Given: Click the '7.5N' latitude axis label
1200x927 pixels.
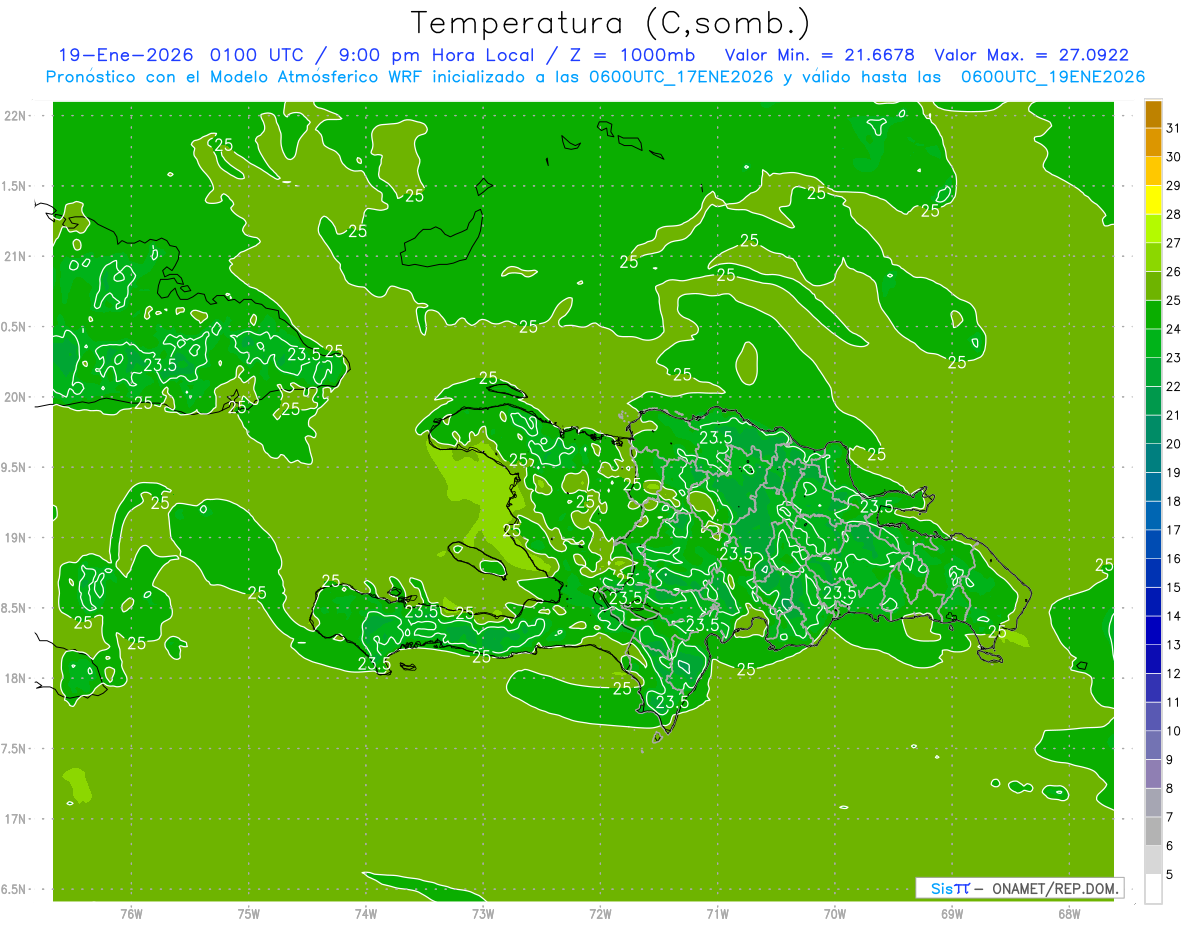Looking at the screenshot, I should point(15,749).
